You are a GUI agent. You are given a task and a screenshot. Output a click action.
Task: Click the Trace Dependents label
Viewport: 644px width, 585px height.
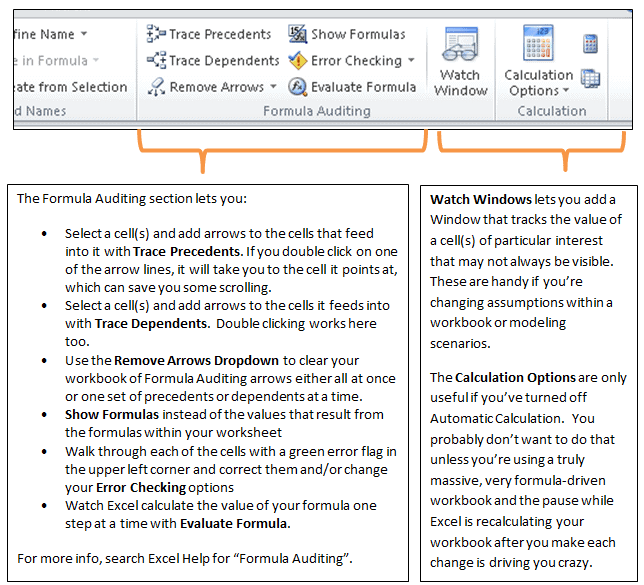pyautogui.click(x=224, y=60)
